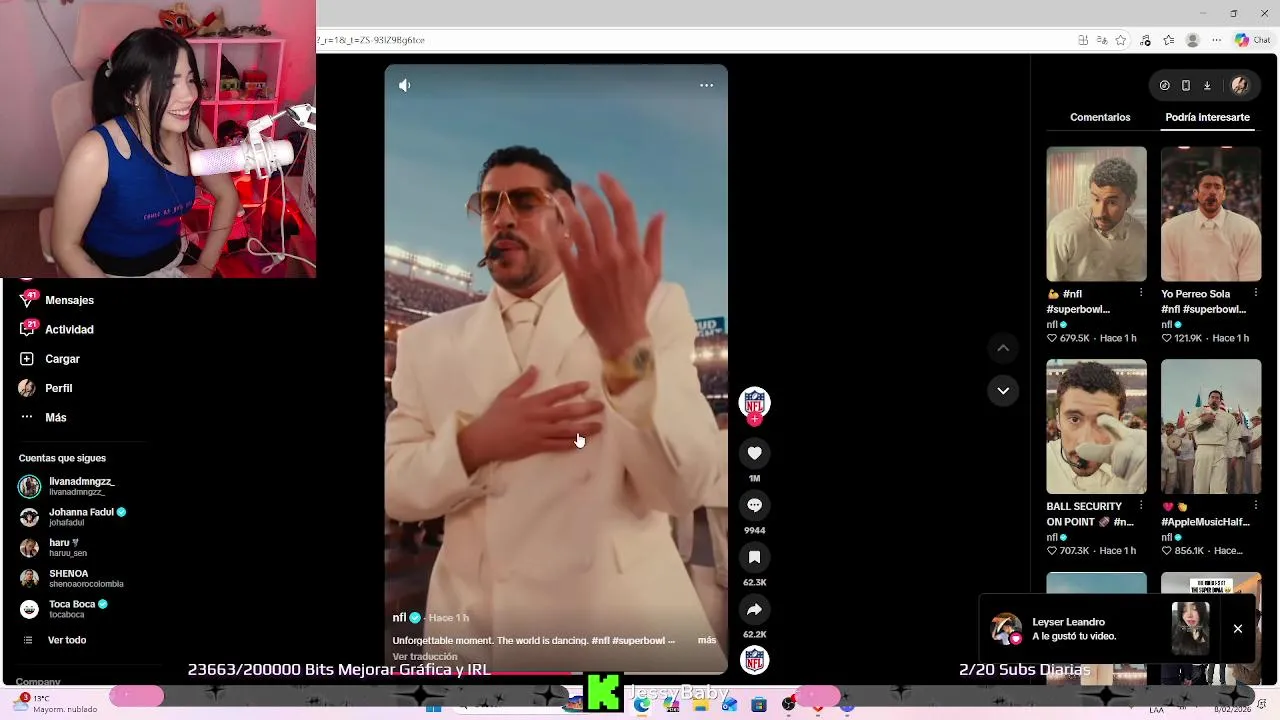Share the video with the arrow icon
This screenshot has height=720, width=1280.
coord(754,609)
